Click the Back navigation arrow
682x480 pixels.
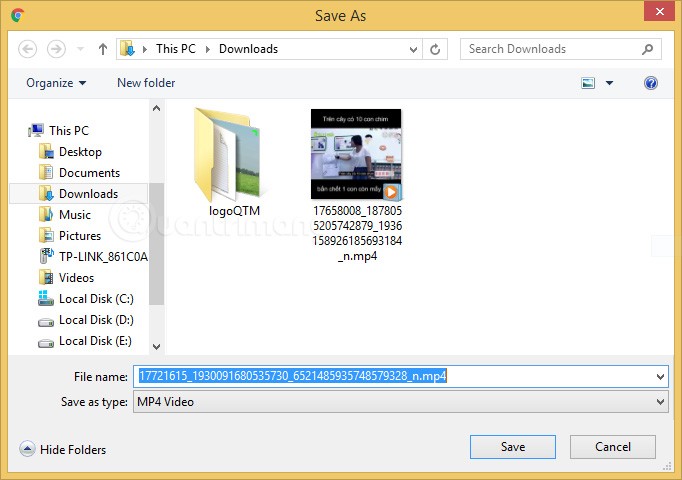(x=28, y=49)
